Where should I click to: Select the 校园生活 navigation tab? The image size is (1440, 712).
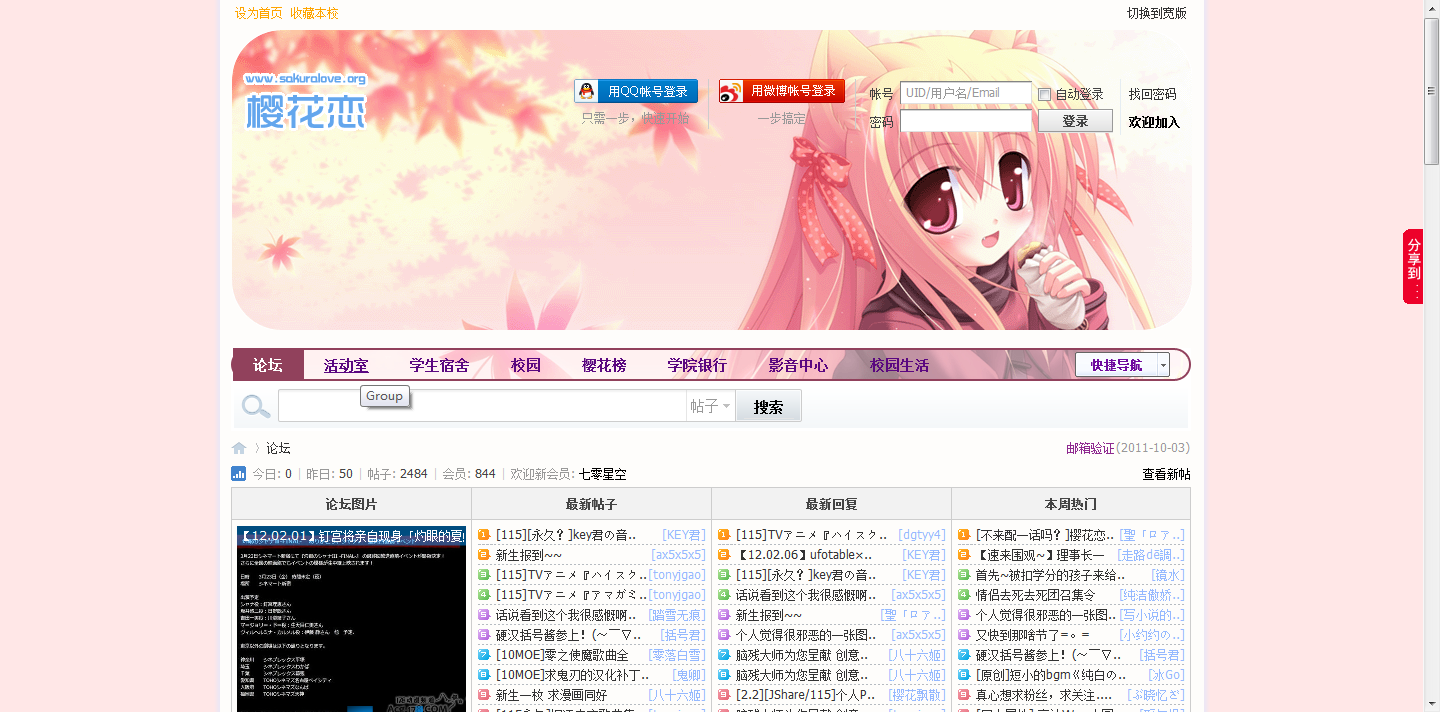point(899,365)
